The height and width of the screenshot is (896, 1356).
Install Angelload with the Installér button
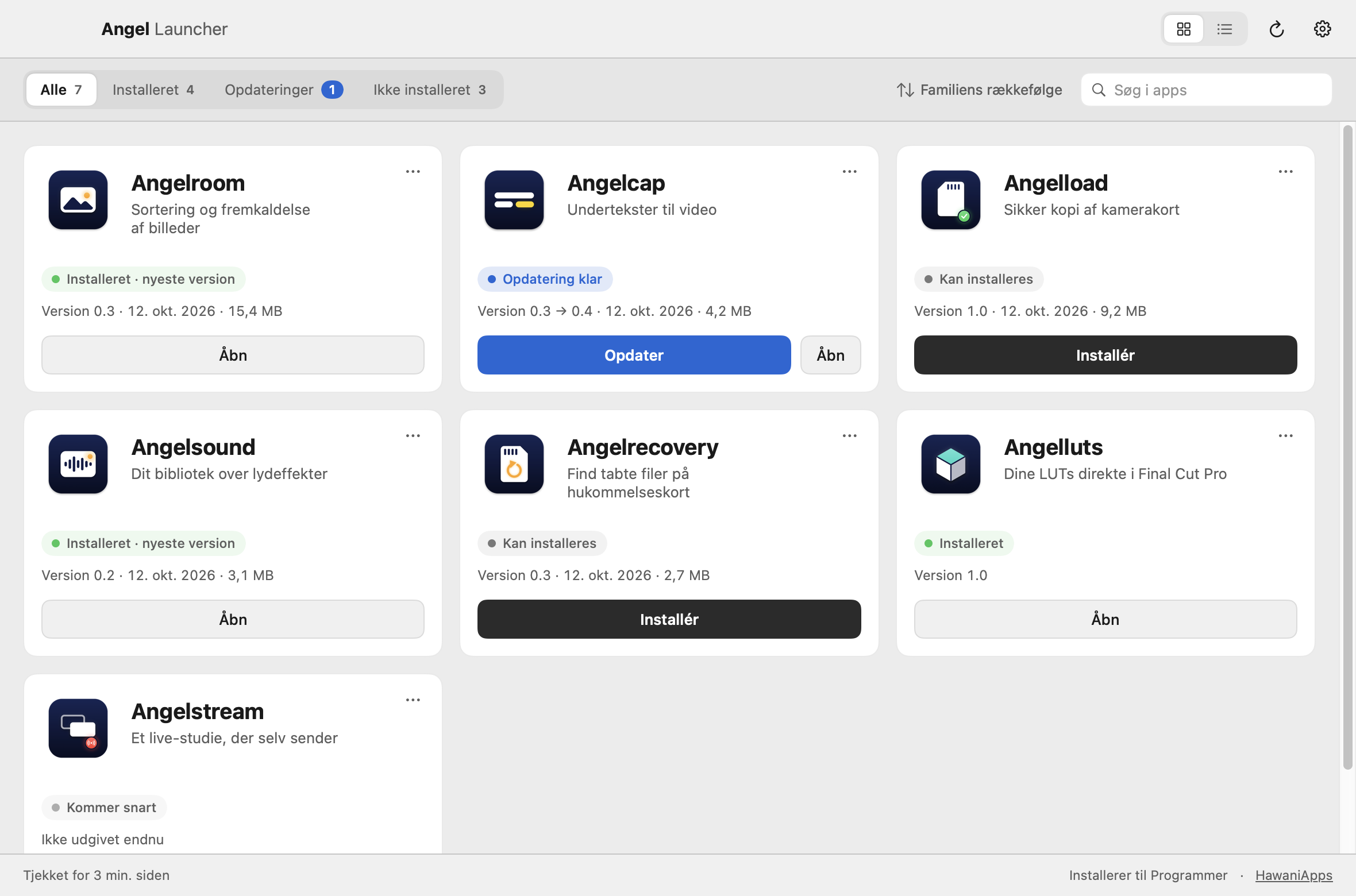pyautogui.click(x=1105, y=355)
